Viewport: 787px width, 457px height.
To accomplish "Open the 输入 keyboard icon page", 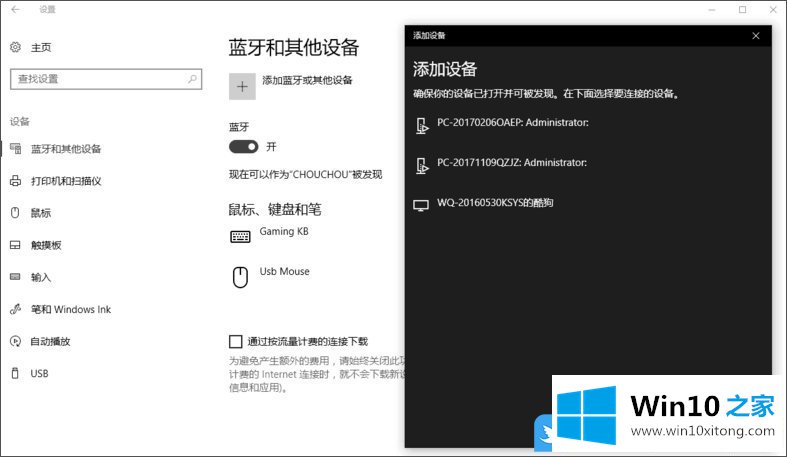I will click(x=15, y=277).
